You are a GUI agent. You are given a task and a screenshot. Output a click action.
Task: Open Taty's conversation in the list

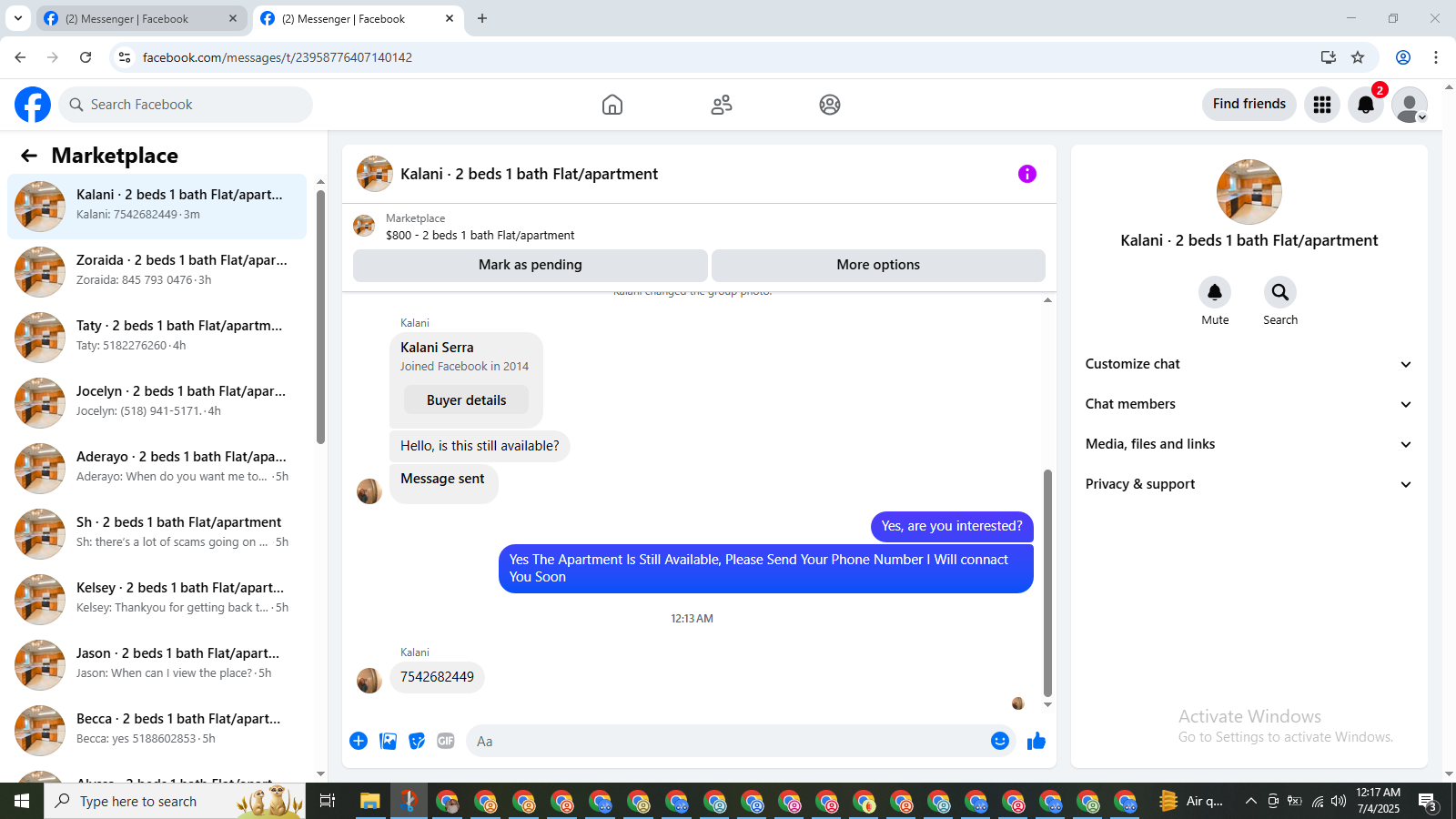pyautogui.click(x=157, y=337)
